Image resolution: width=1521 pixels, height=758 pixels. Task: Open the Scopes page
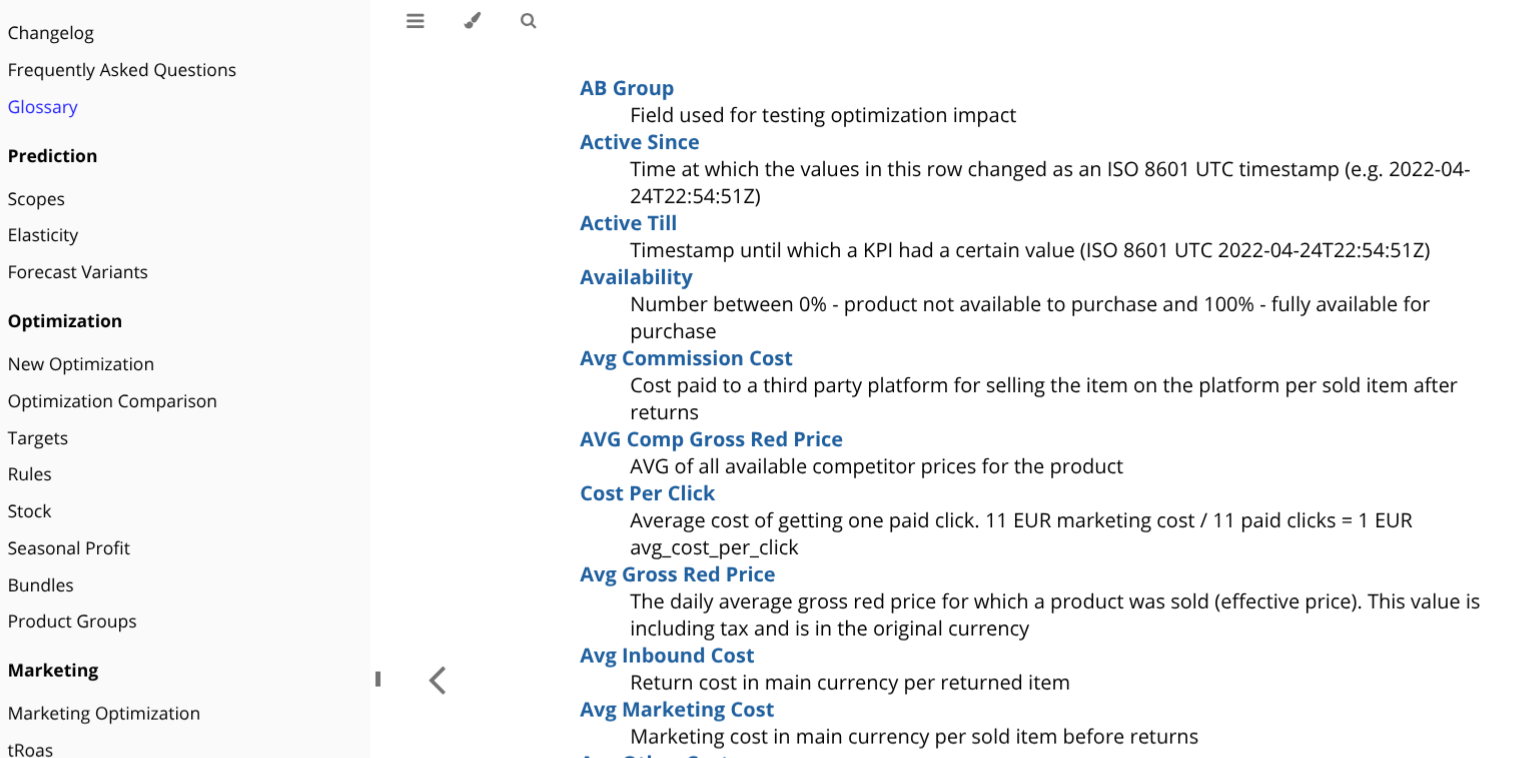(x=36, y=199)
